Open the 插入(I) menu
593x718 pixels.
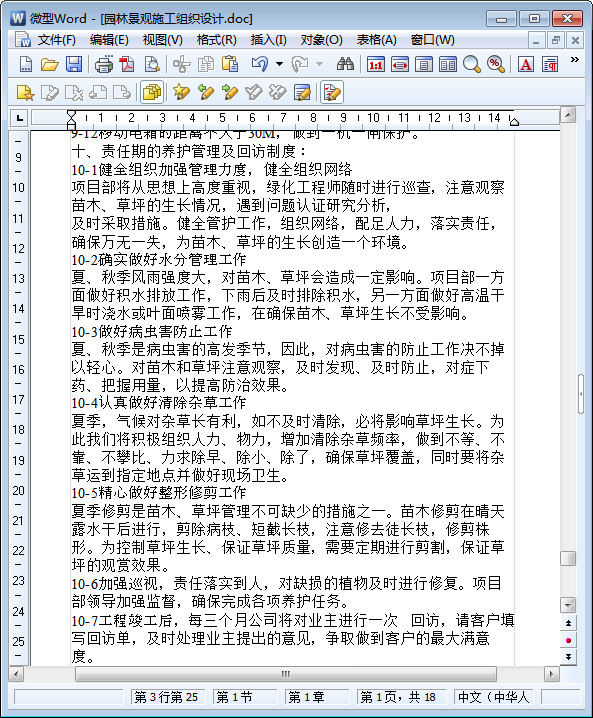pos(269,40)
